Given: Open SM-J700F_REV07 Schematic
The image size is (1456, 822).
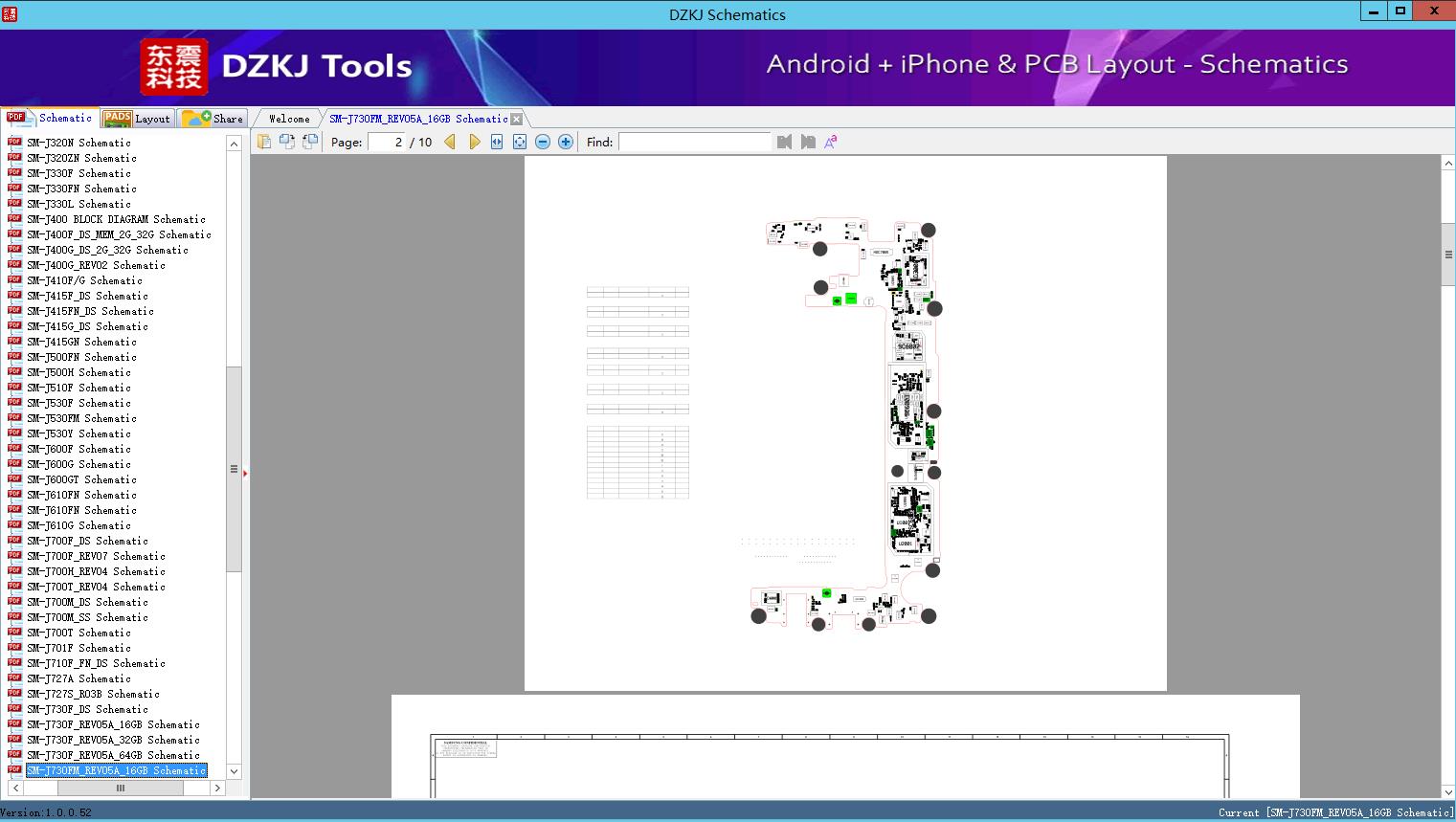Looking at the screenshot, I should 96,556.
